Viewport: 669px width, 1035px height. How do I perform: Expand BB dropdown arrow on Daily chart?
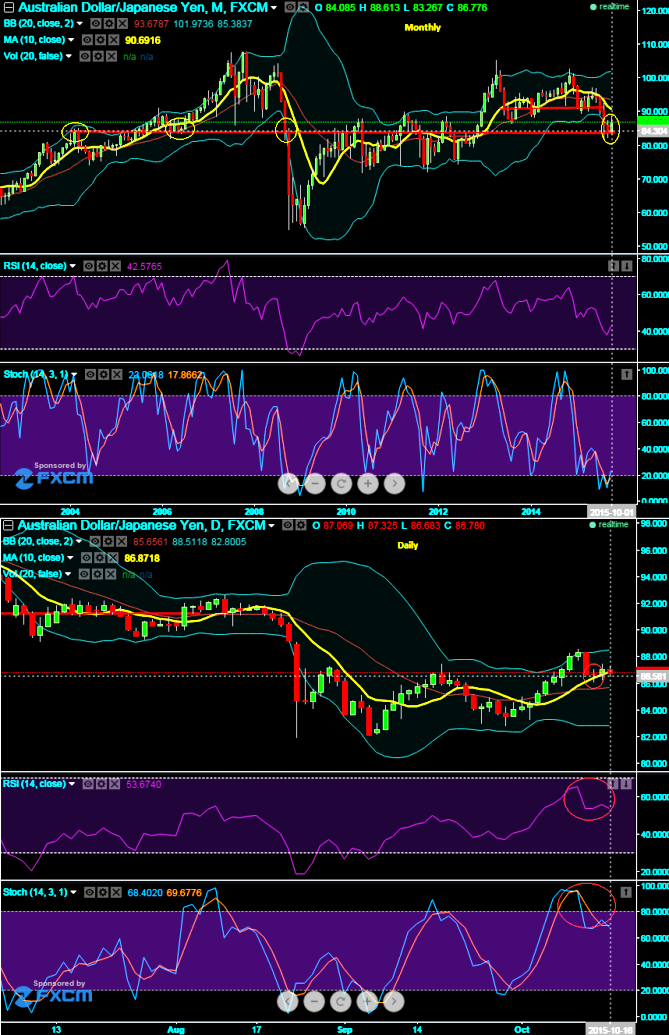(x=80, y=541)
